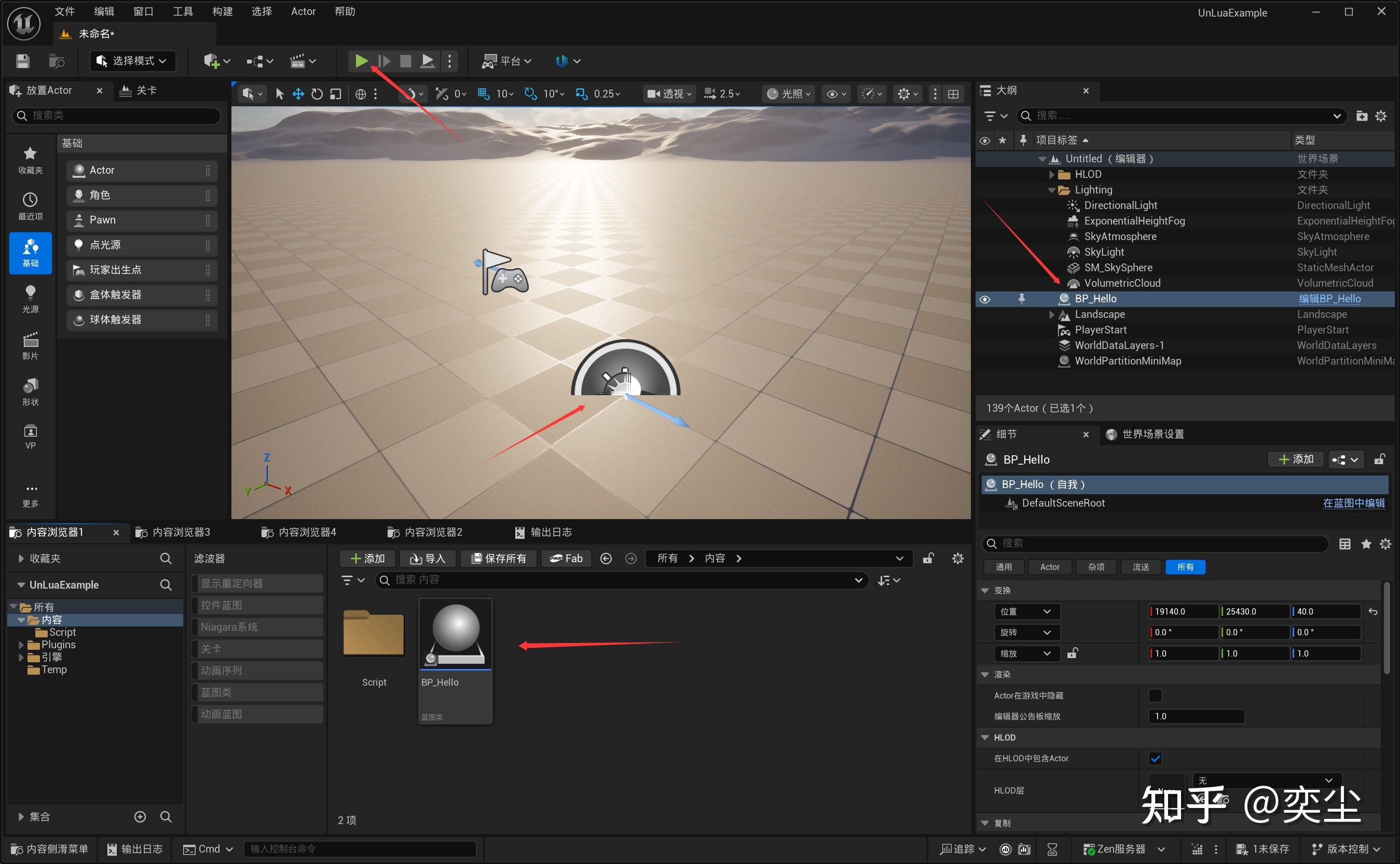Screen dimensions: 1400x864
Task: Uncheck 在HLOD中包含Actor checkbox
Action: [x=1155, y=758]
